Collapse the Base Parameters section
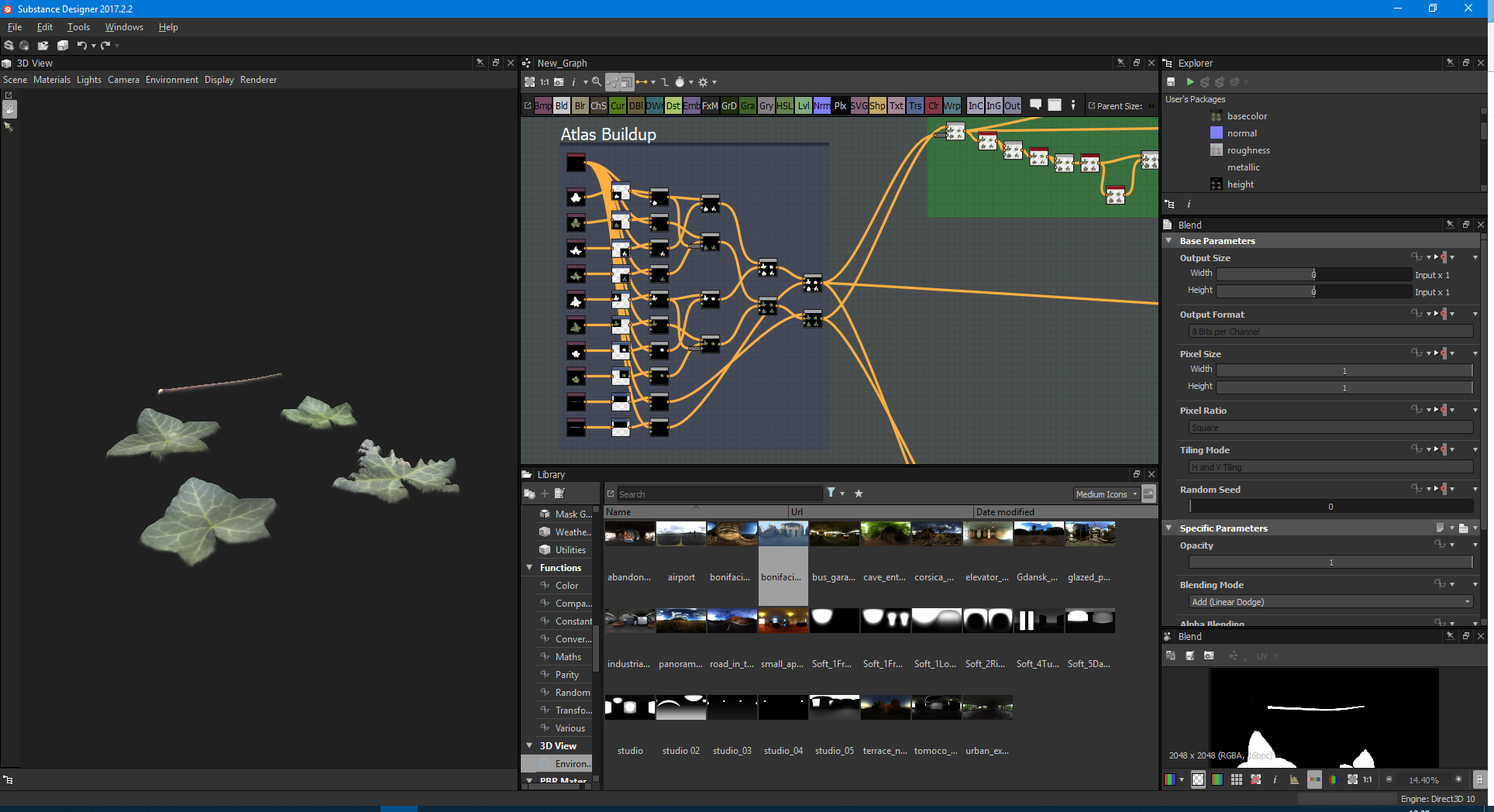Image resolution: width=1494 pixels, height=812 pixels. [x=1169, y=241]
